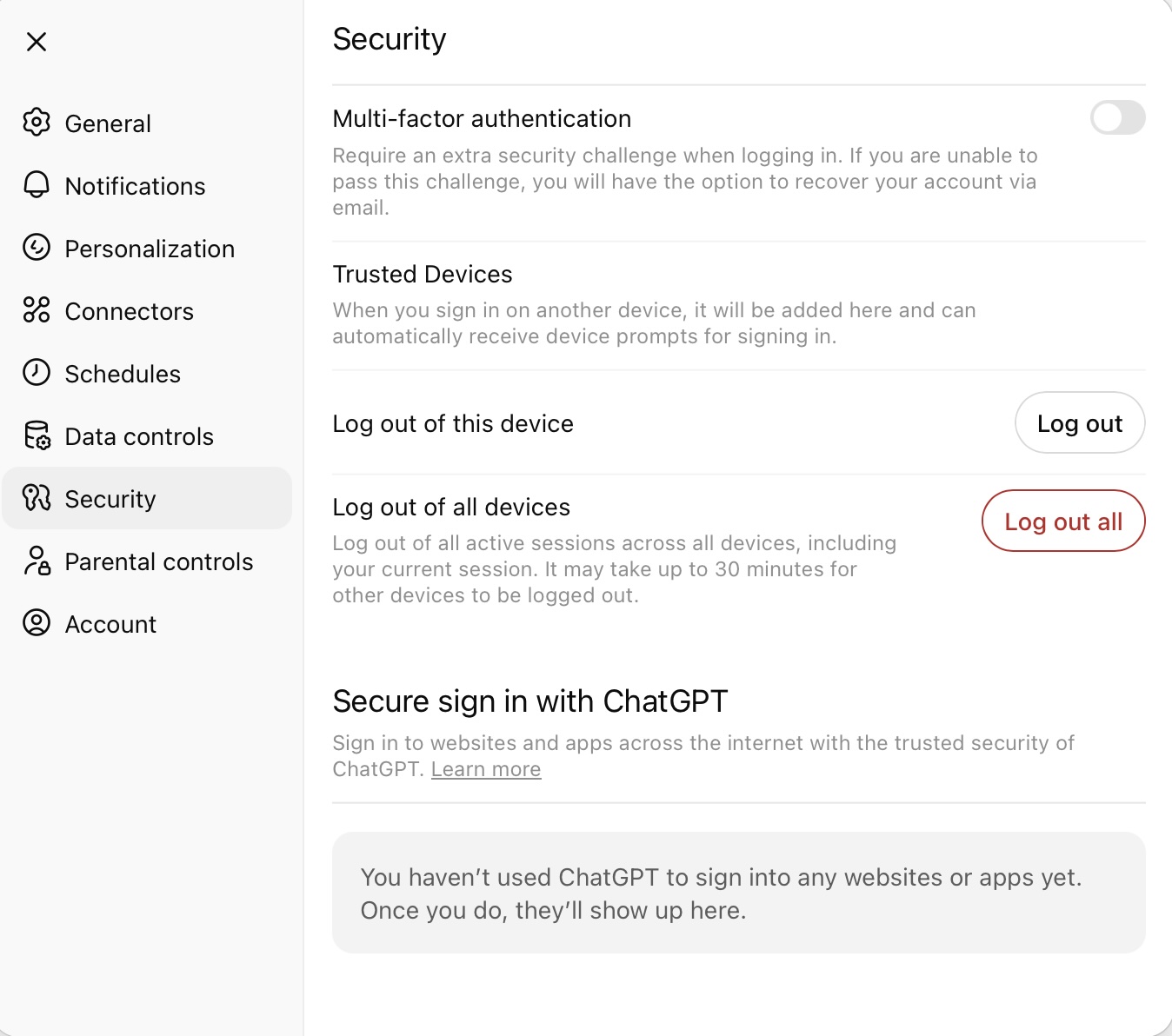This screenshot has height=1036, width=1172.
Task: Click the Schedules clock icon
Action: (37, 373)
